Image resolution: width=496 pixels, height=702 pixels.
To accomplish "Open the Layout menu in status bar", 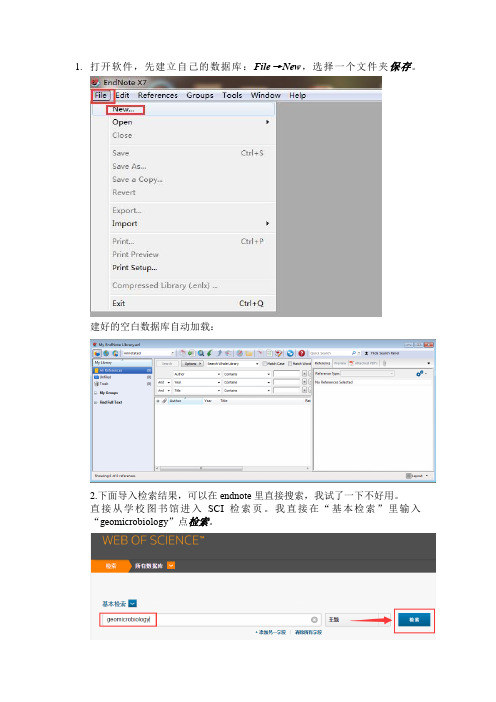I will [x=417, y=476].
